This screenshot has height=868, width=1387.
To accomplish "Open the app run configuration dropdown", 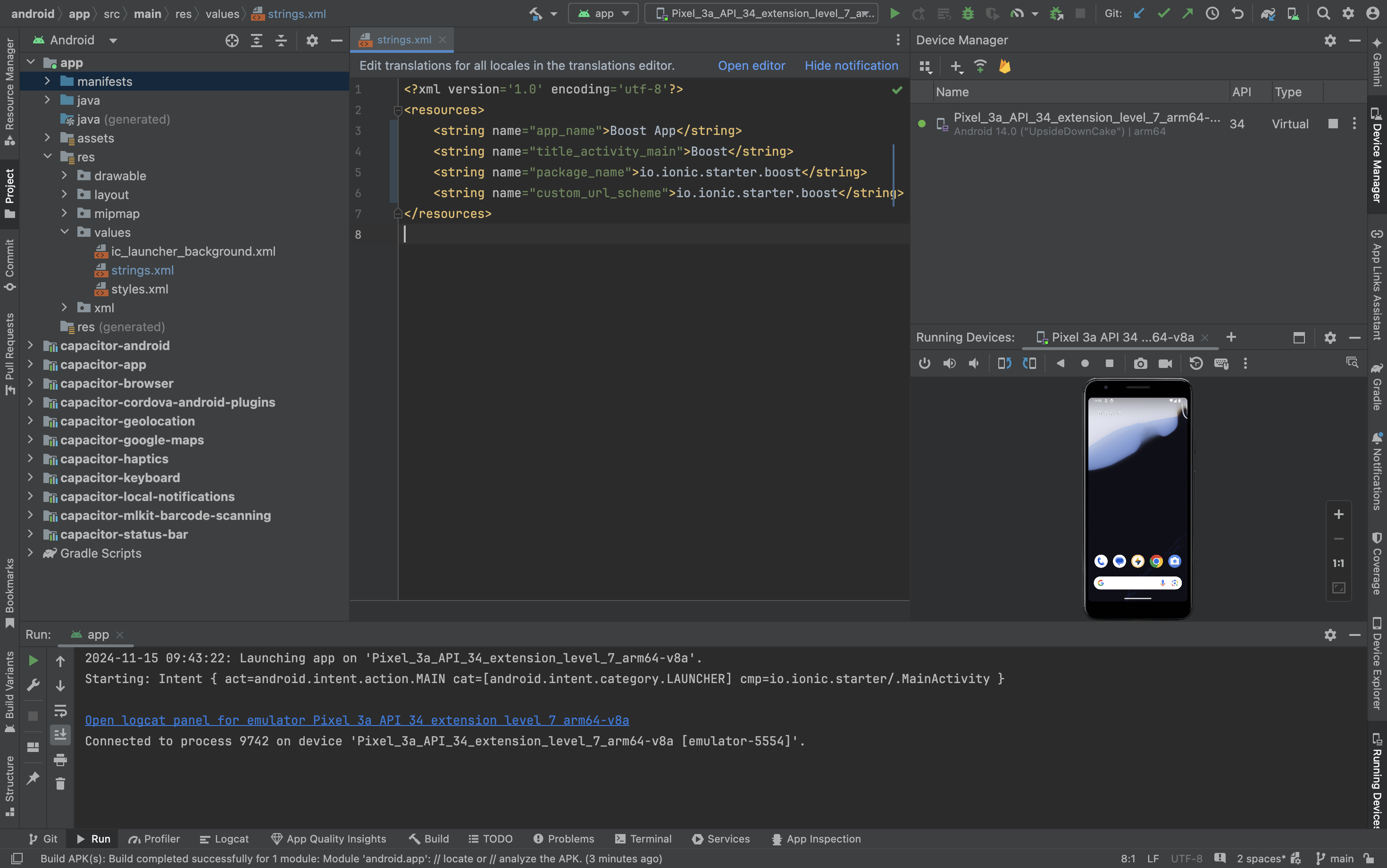I will click(x=603, y=13).
